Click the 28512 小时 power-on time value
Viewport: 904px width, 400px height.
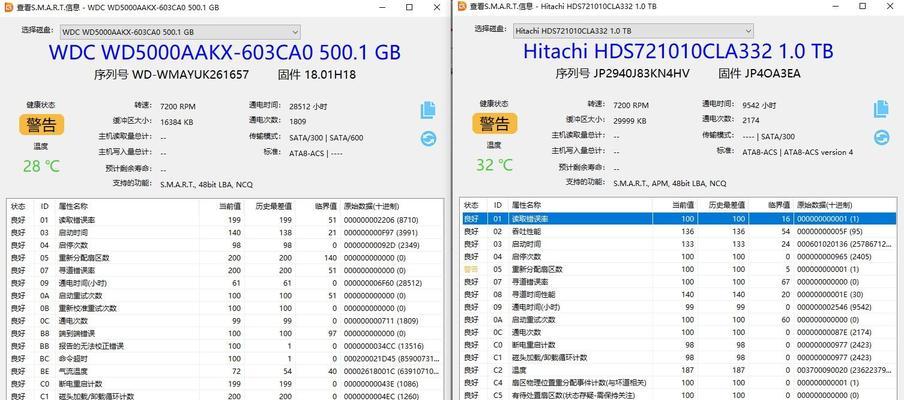pos(306,107)
